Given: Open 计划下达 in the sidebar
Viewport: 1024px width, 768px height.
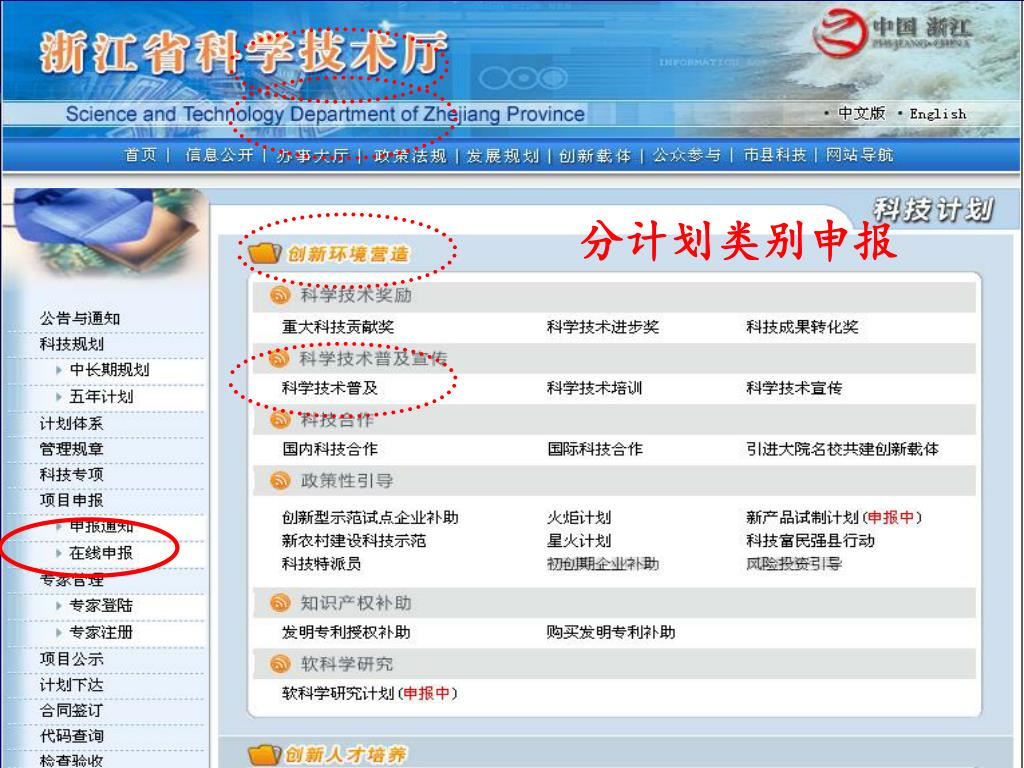Looking at the screenshot, I should (71, 685).
